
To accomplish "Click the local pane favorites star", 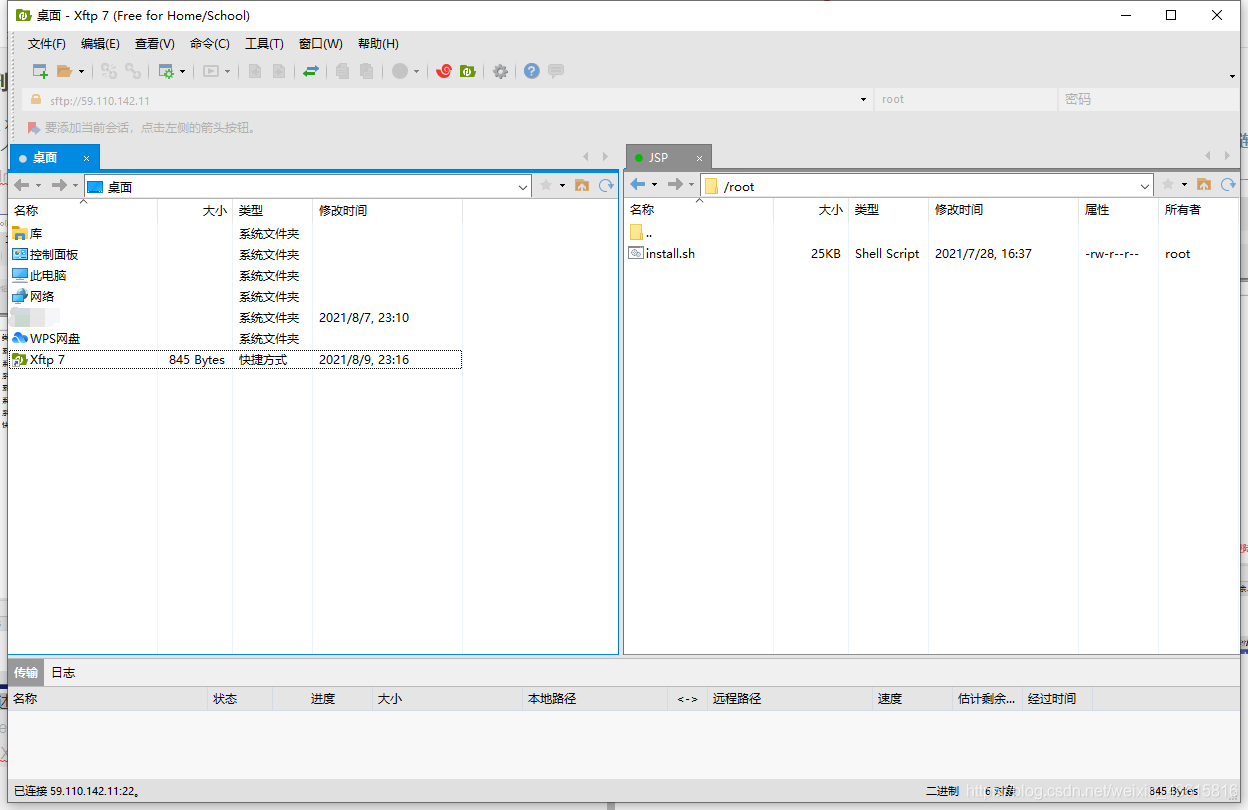I will pyautogui.click(x=546, y=185).
